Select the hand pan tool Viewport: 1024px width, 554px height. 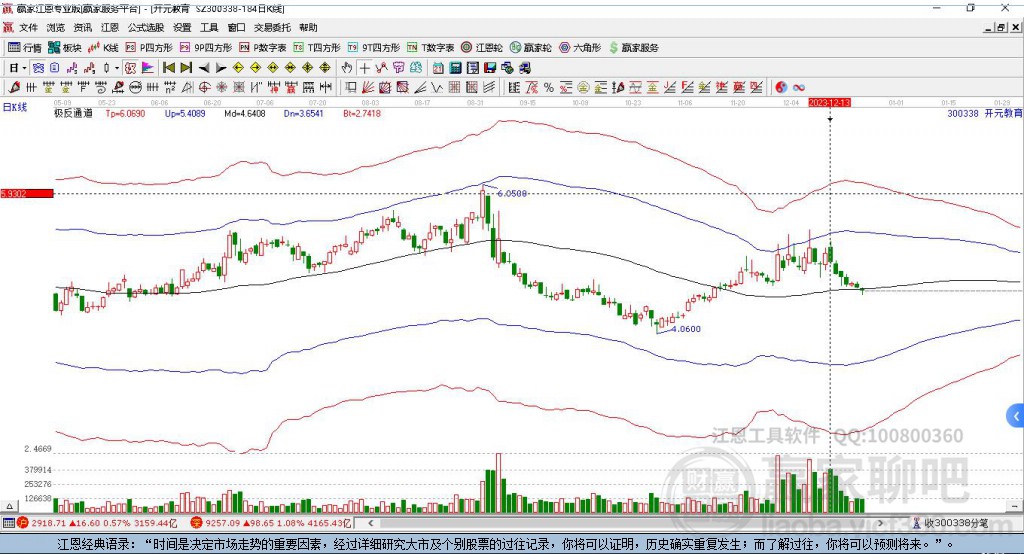[x=347, y=68]
